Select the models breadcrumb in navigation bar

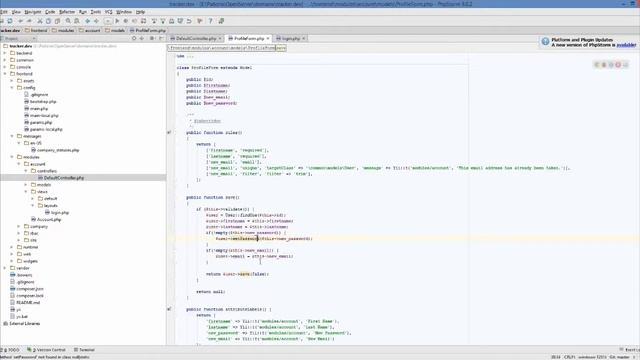tap(115, 30)
